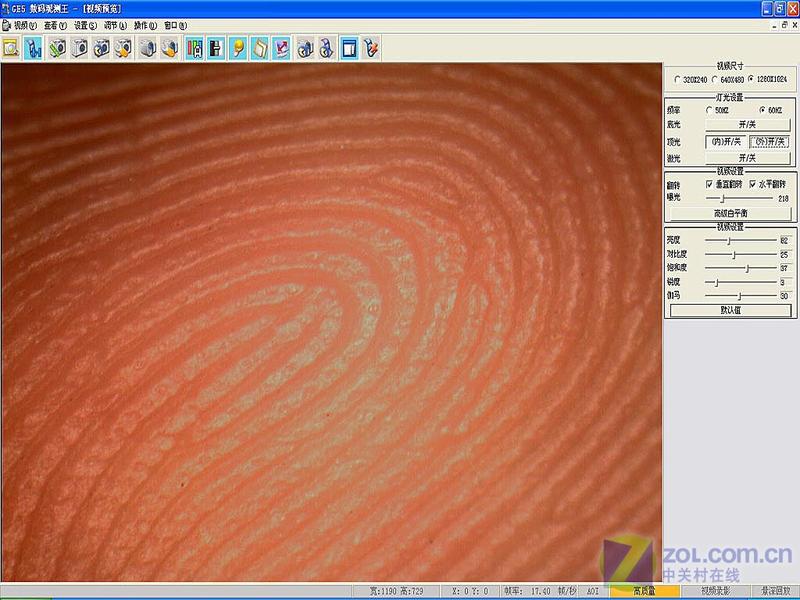Click the picture with pink arrow icon
Viewport: 800px width, 600px height.
click(x=282, y=48)
